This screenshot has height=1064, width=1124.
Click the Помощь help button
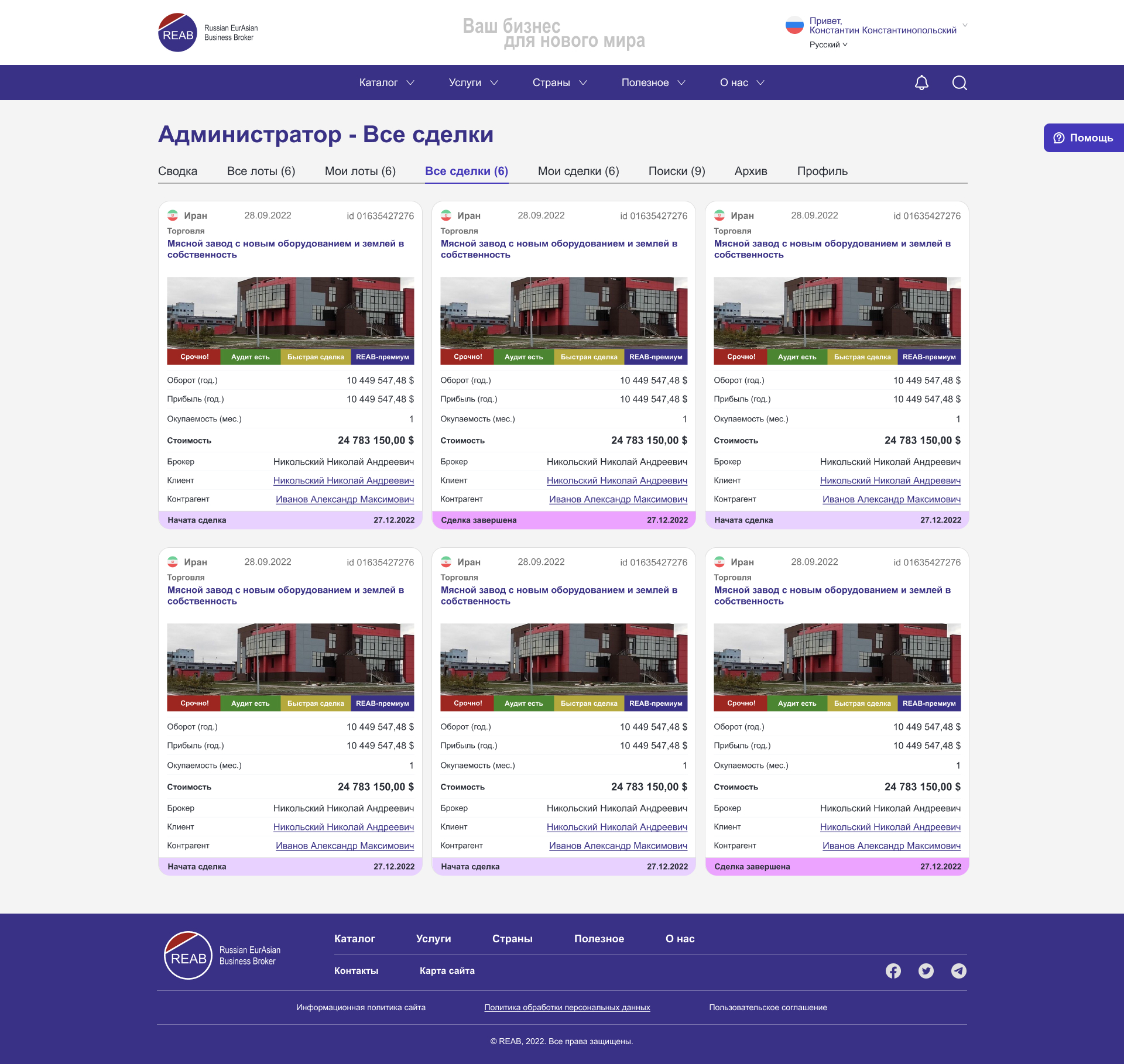point(1084,138)
